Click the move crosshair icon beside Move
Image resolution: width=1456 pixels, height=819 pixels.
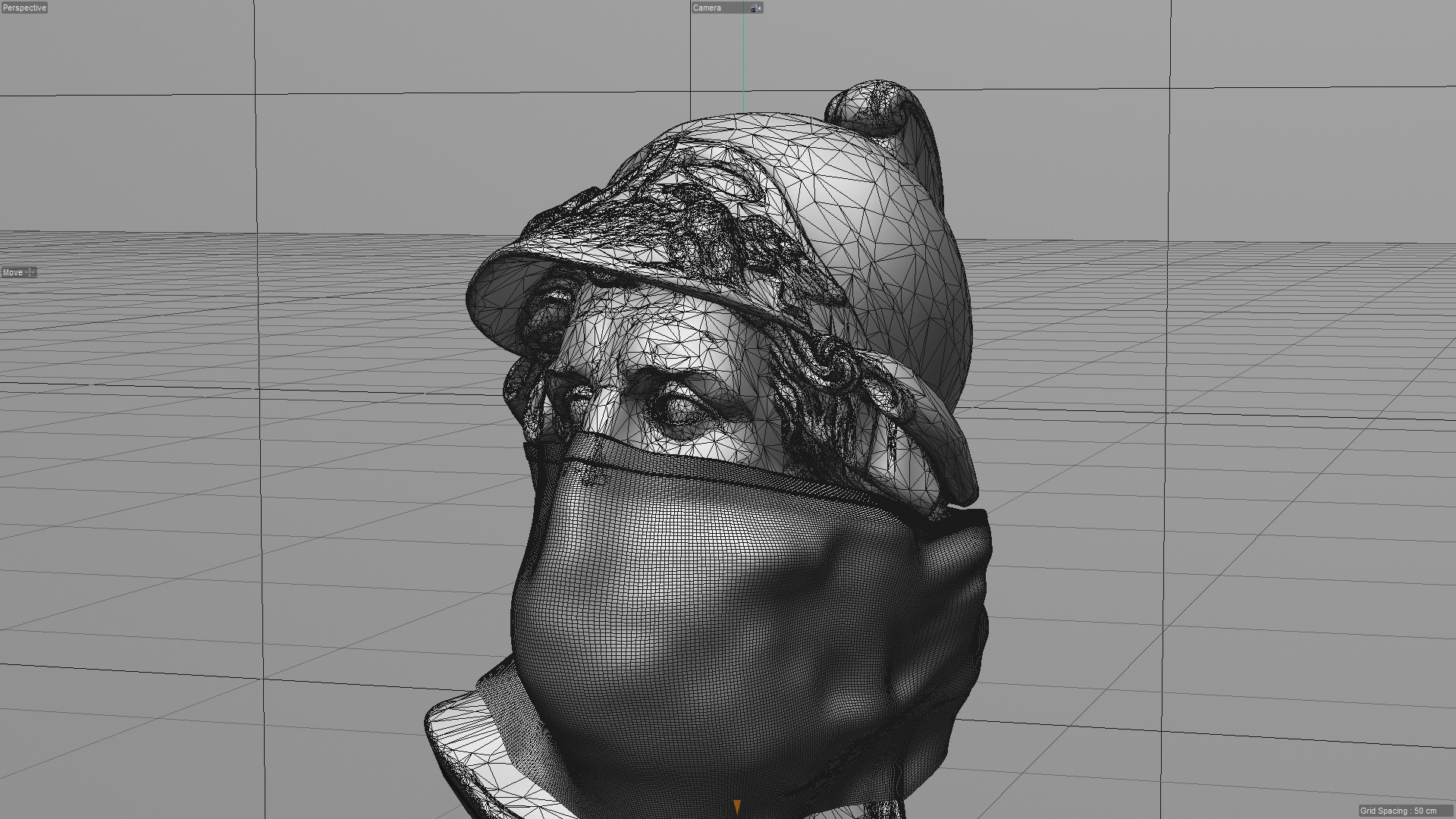31,272
